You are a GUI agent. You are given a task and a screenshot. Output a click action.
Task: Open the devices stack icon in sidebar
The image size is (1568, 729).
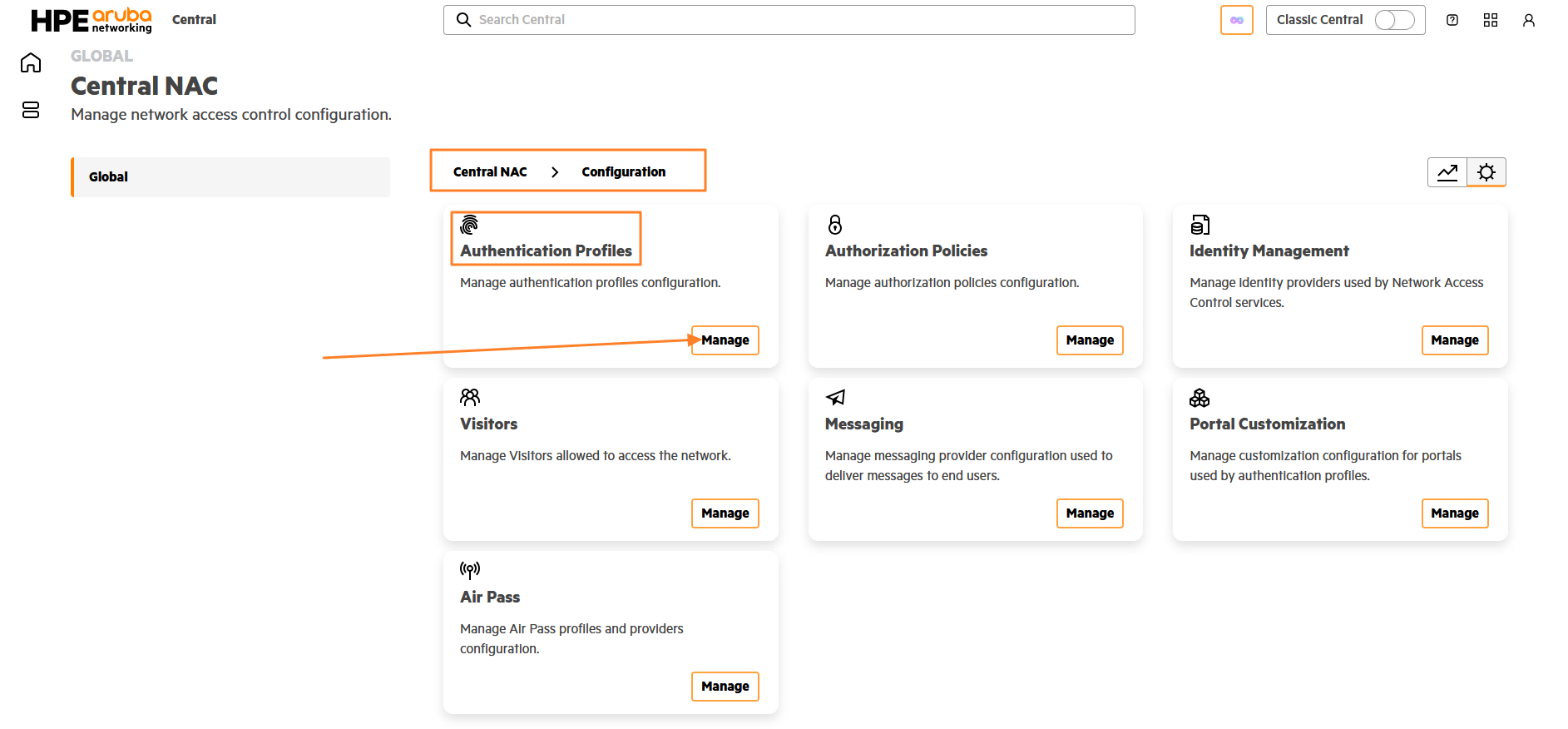pyautogui.click(x=31, y=110)
